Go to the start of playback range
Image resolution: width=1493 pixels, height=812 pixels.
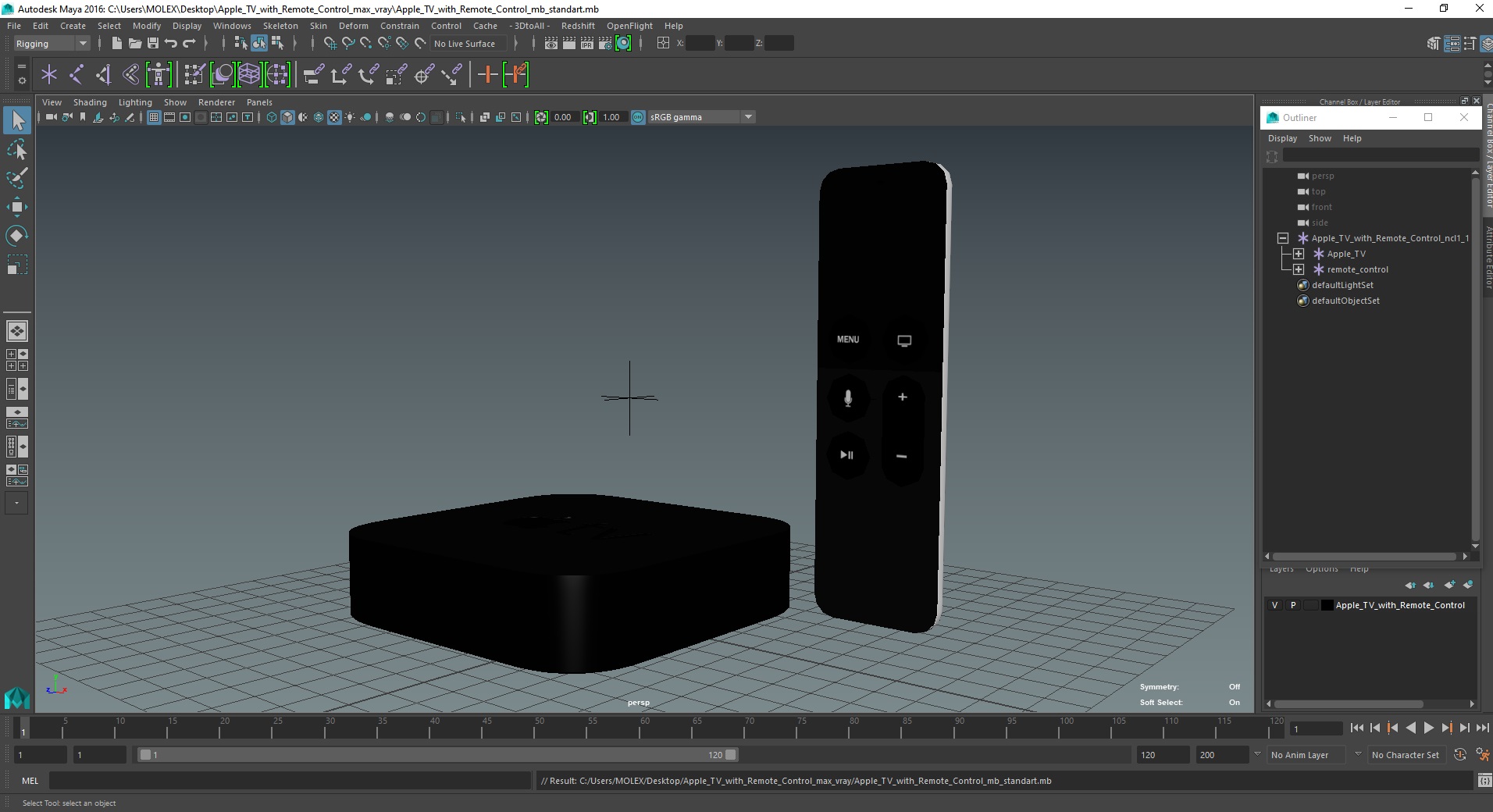[x=1356, y=728]
